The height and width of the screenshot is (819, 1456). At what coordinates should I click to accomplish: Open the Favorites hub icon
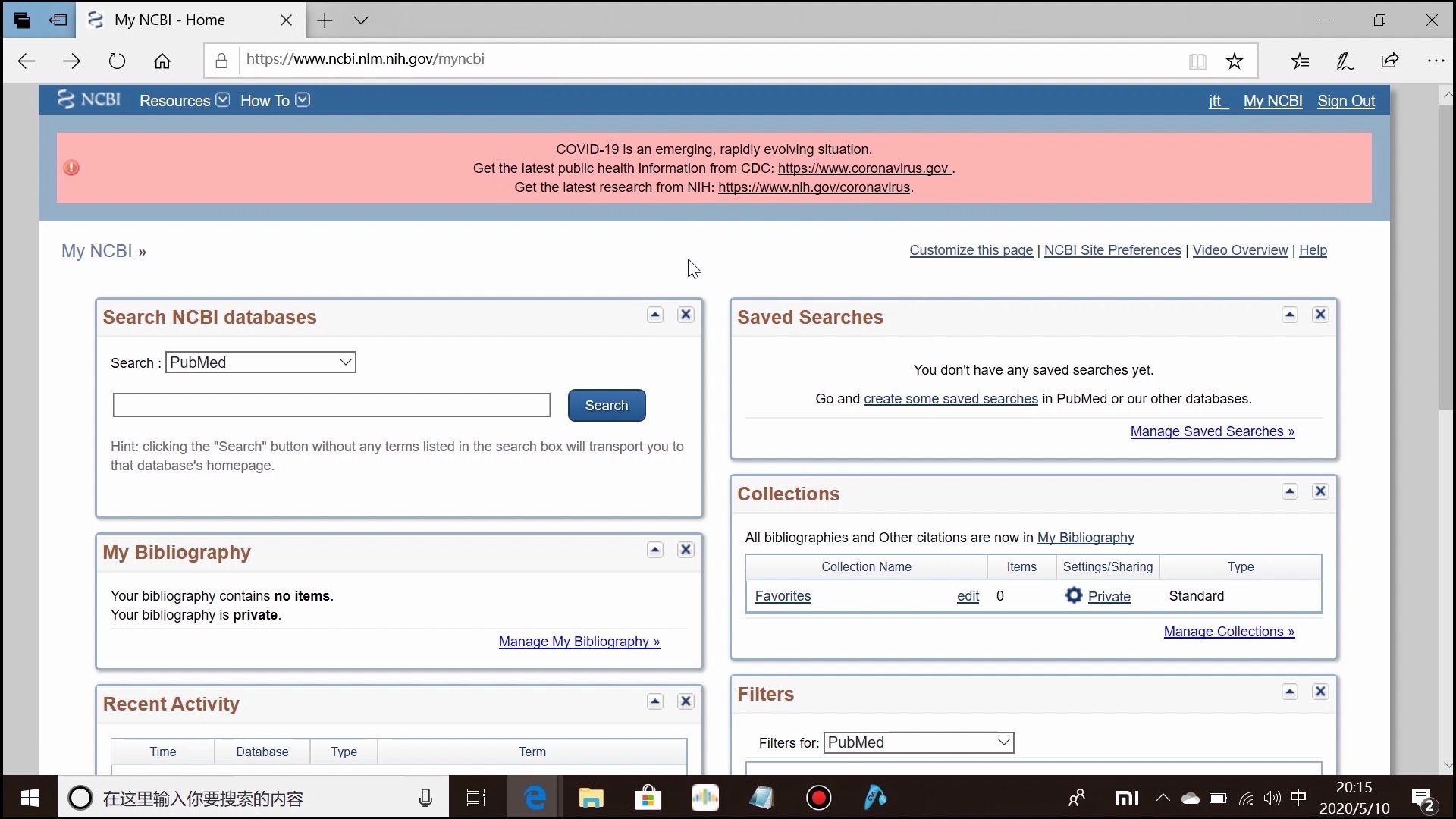[x=1301, y=61]
